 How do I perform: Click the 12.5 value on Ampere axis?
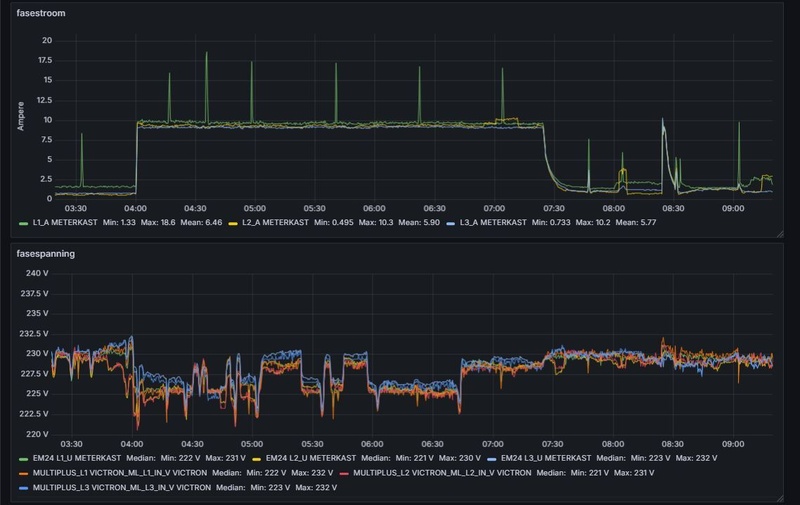pyautogui.click(x=45, y=100)
